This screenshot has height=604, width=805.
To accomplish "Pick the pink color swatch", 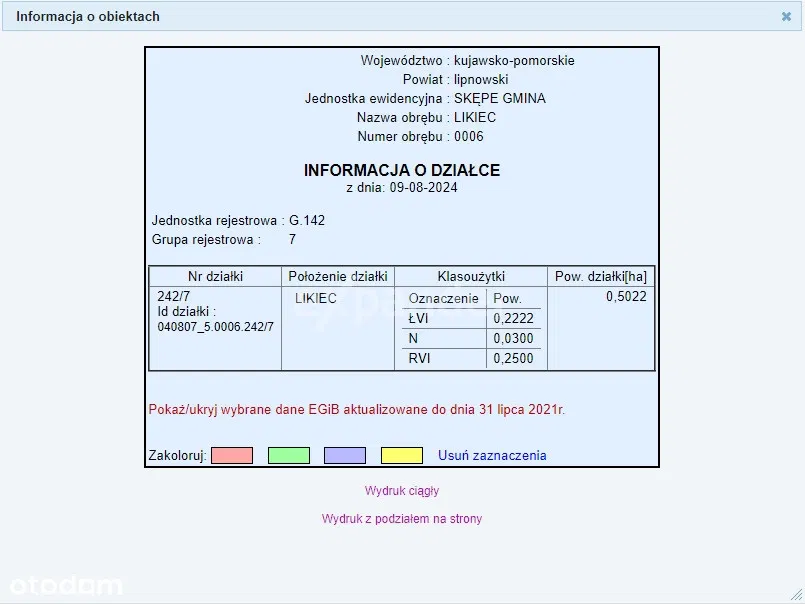I will coord(232,455).
